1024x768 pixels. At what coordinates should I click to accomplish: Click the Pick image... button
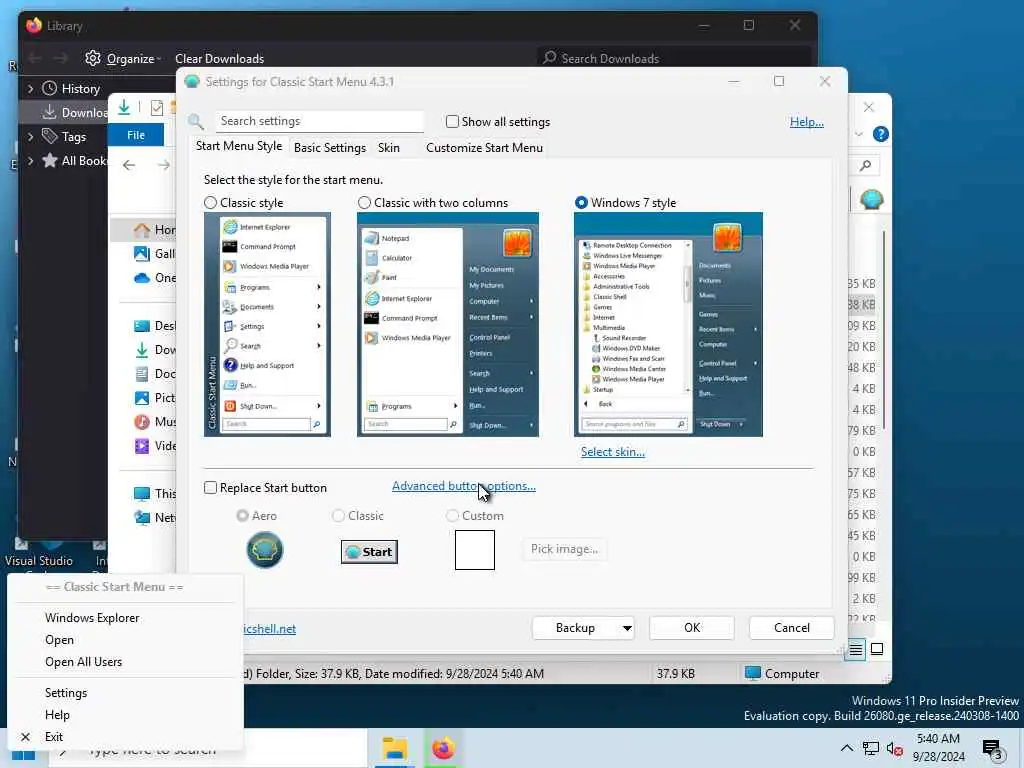pyautogui.click(x=564, y=549)
